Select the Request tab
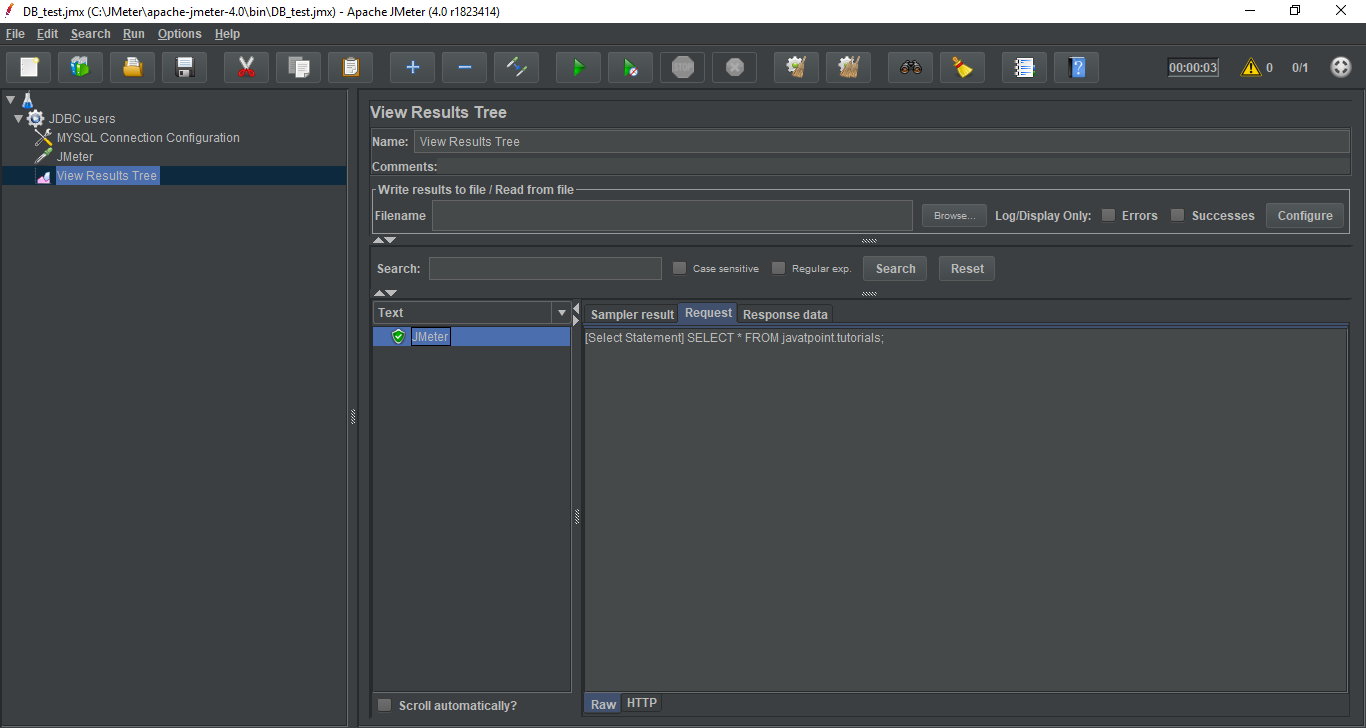The image size is (1366, 728). click(x=708, y=313)
